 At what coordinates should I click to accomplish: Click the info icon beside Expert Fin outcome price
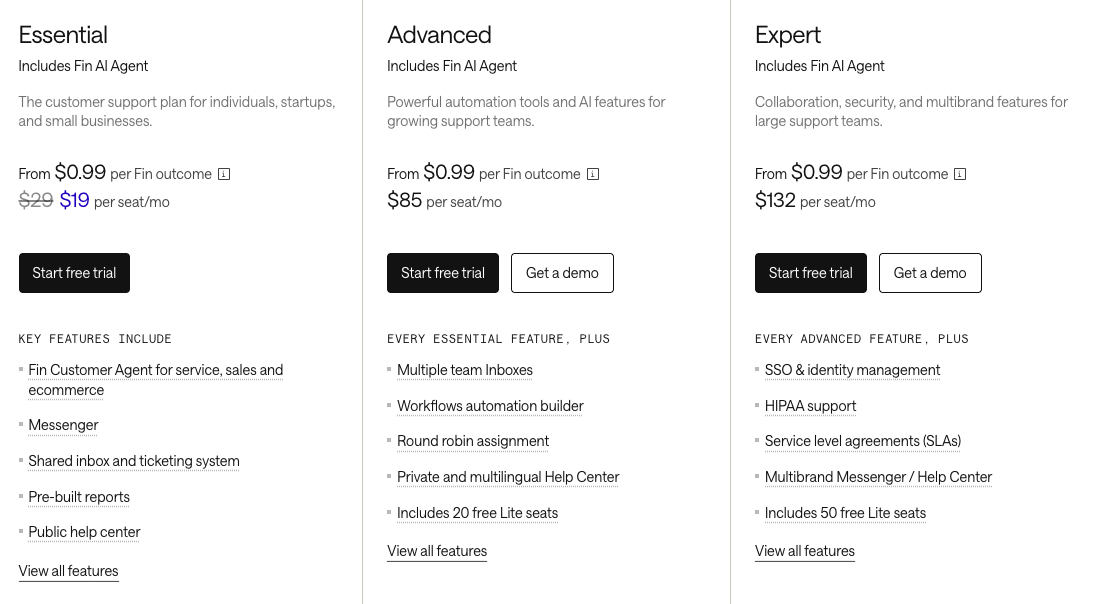click(x=960, y=174)
